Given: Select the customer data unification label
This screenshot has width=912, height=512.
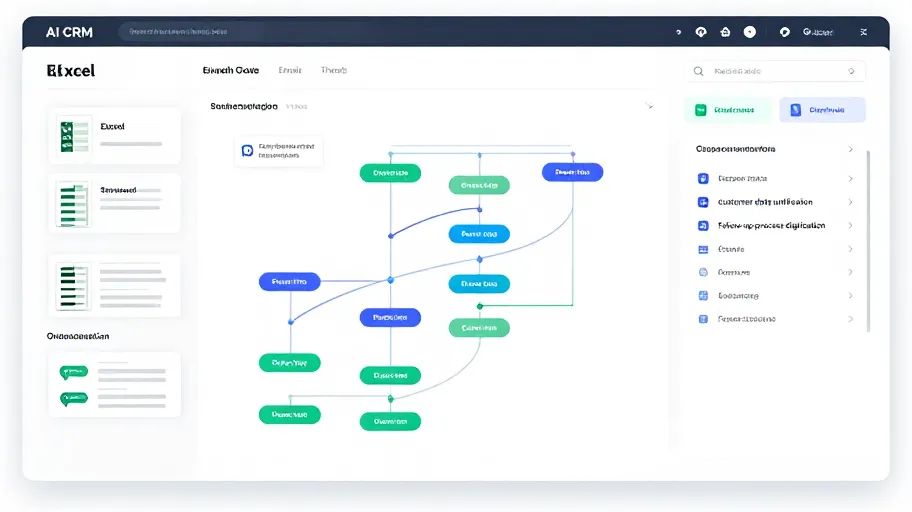Looking at the screenshot, I should [765, 202].
